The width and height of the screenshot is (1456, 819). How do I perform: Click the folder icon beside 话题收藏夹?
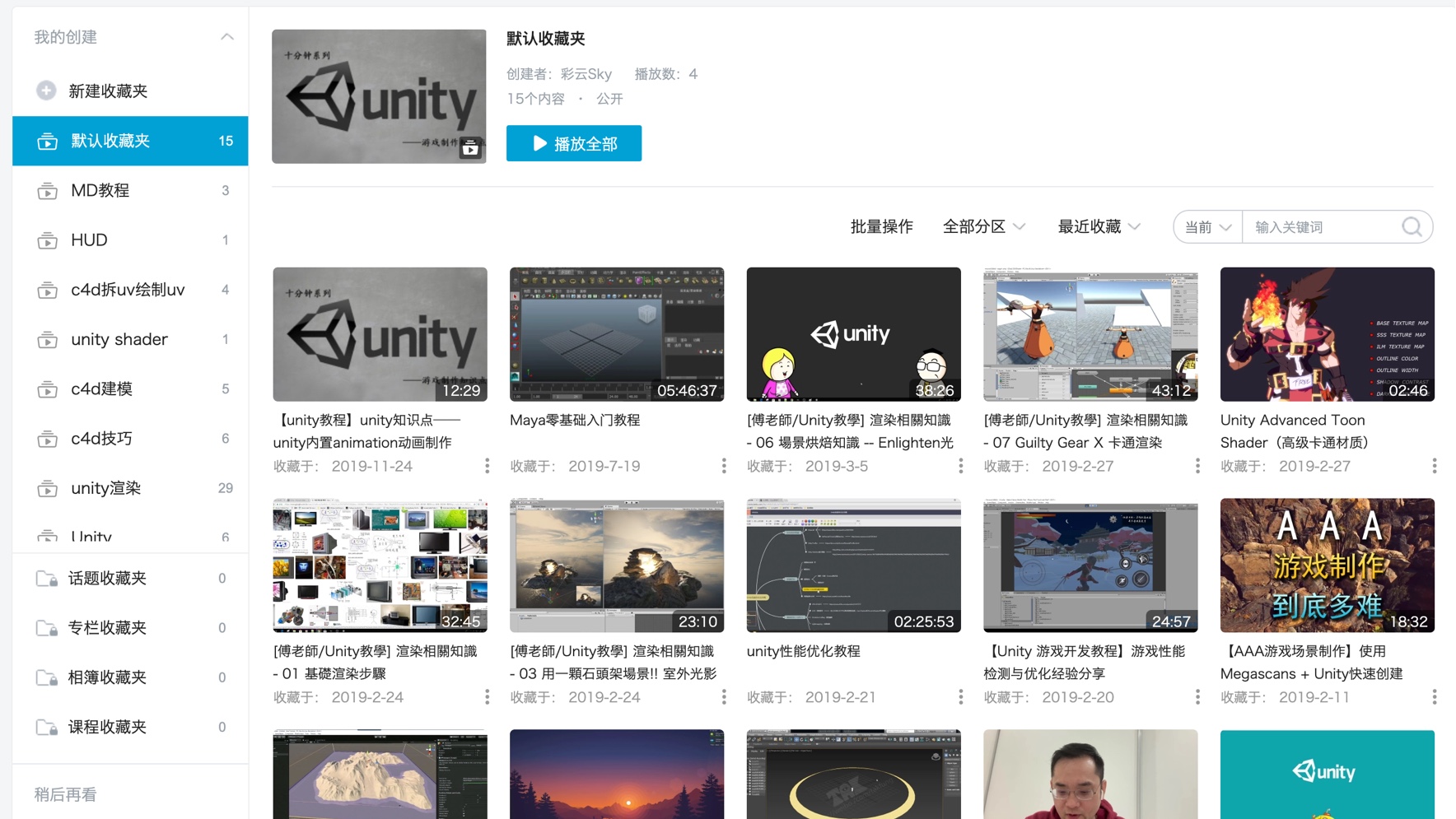47,579
